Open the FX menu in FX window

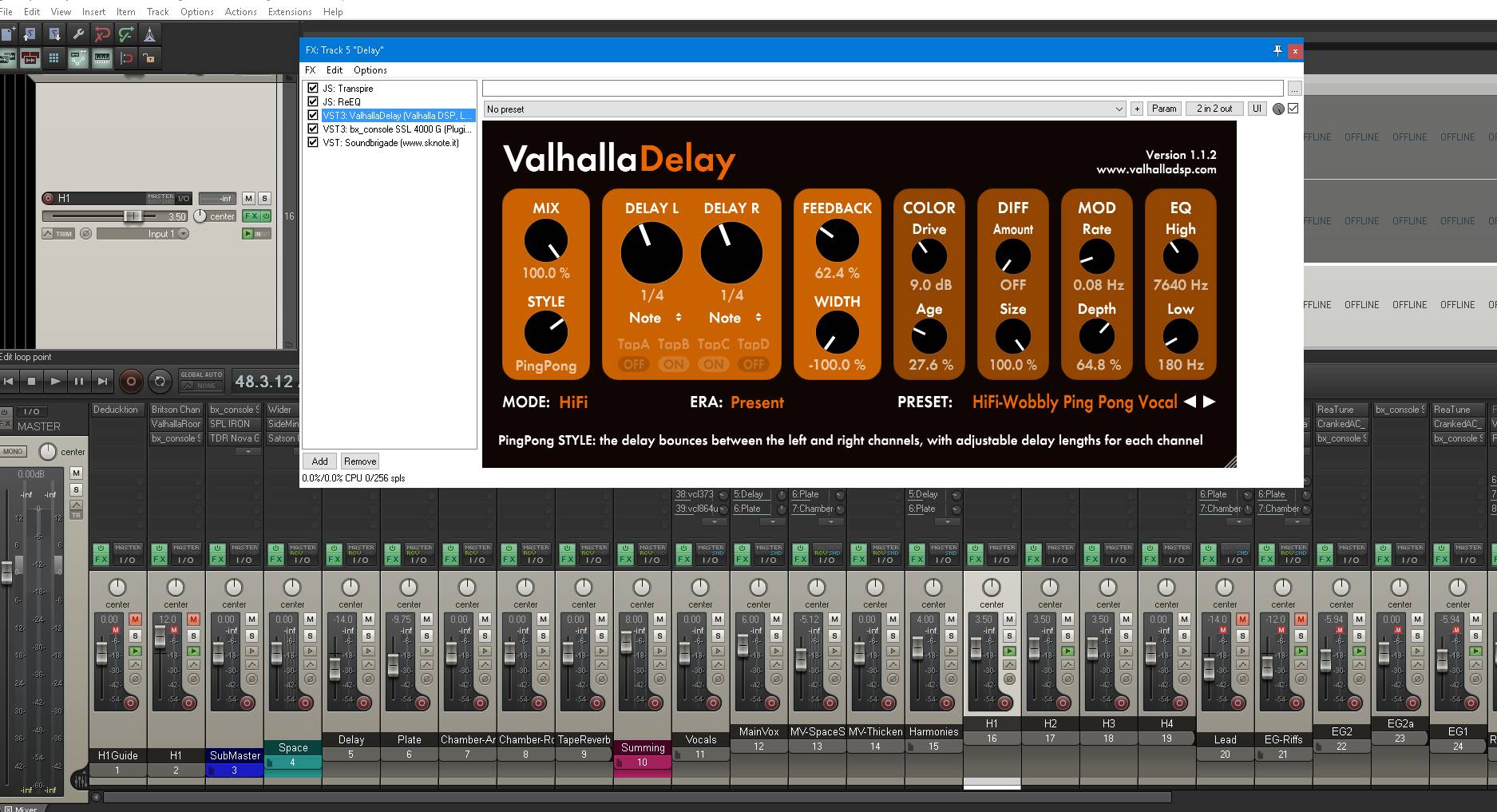311,70
